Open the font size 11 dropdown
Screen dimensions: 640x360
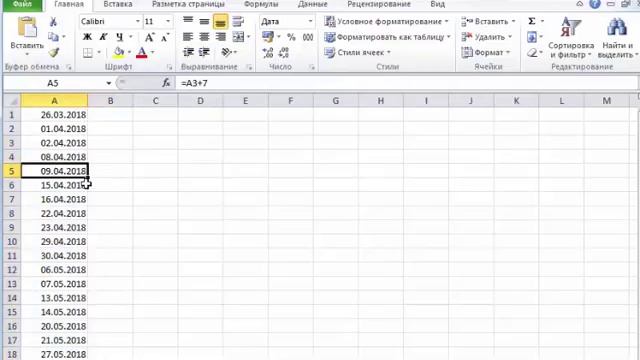[x=168, y=21]
